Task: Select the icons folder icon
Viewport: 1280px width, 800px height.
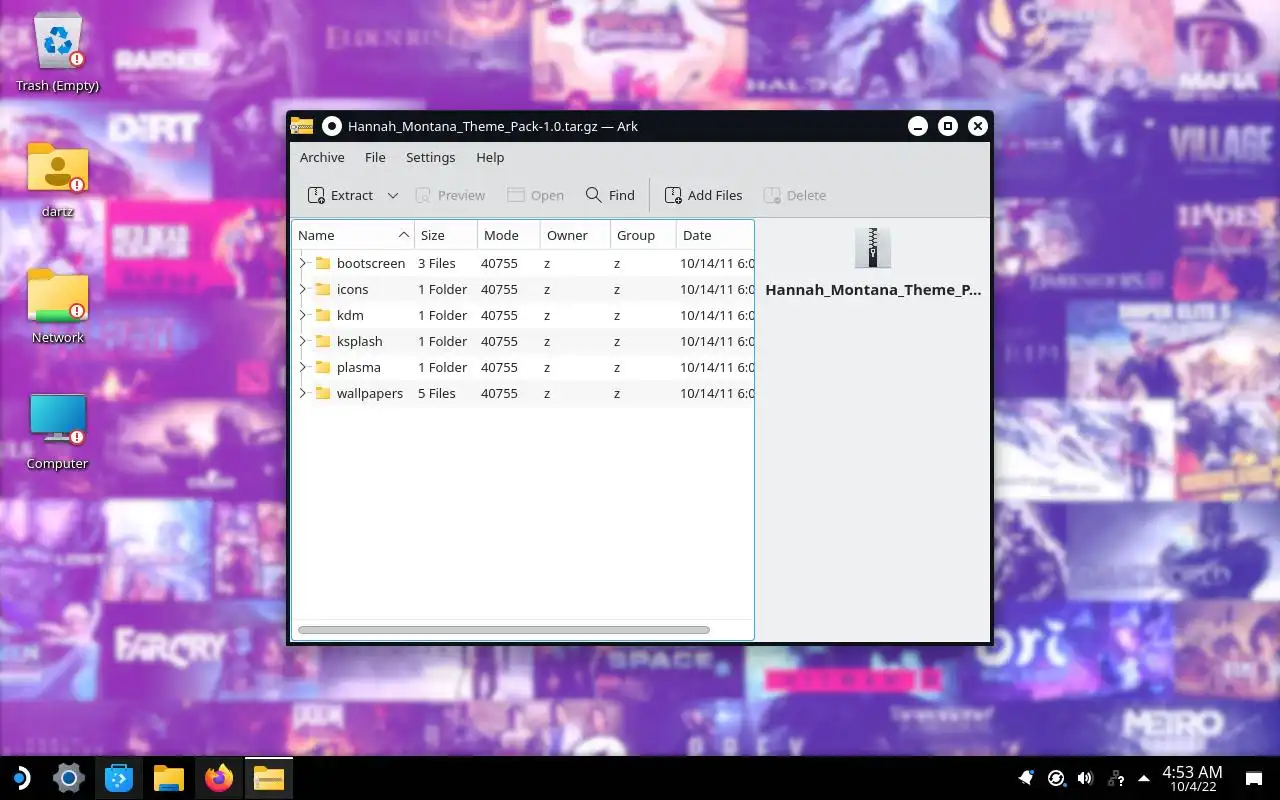Action: click(x=322, y=289)
